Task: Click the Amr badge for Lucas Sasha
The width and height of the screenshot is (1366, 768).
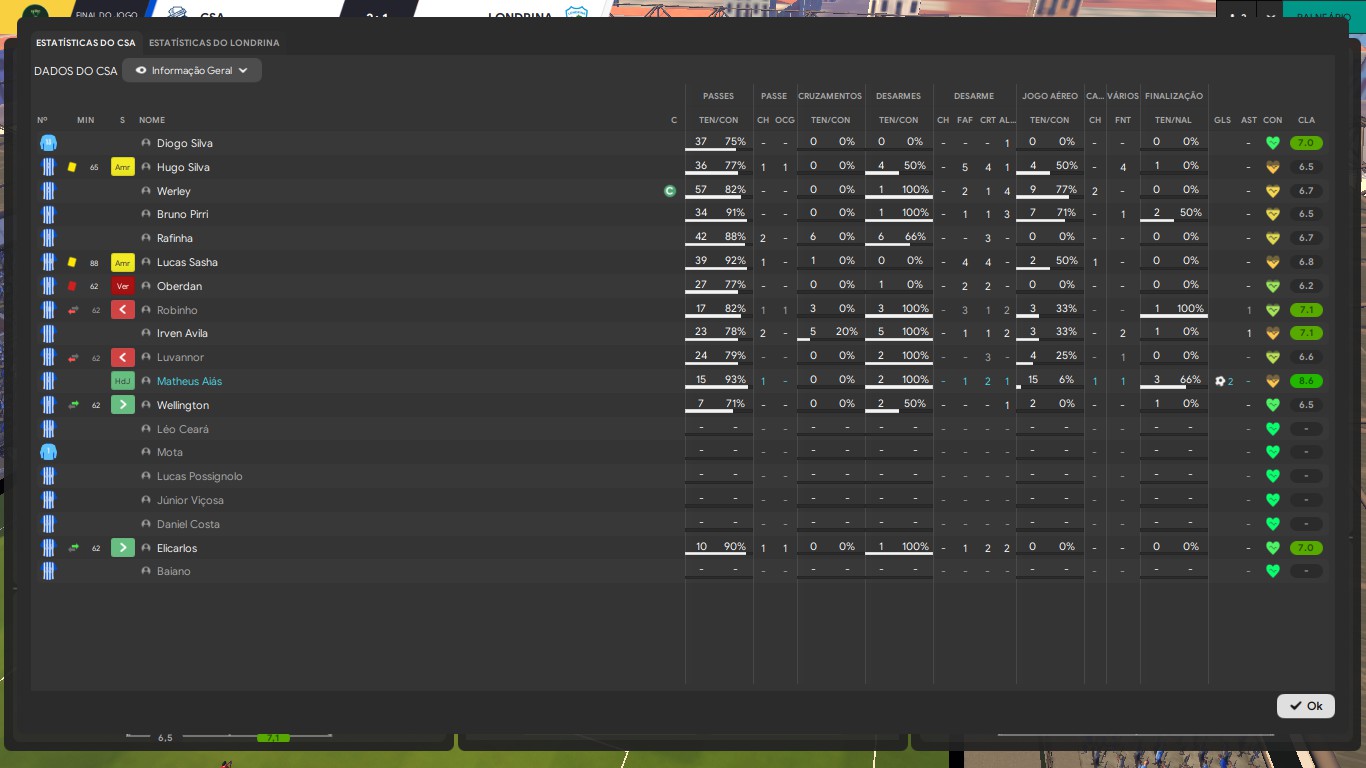Action: (x=123, y=262)
